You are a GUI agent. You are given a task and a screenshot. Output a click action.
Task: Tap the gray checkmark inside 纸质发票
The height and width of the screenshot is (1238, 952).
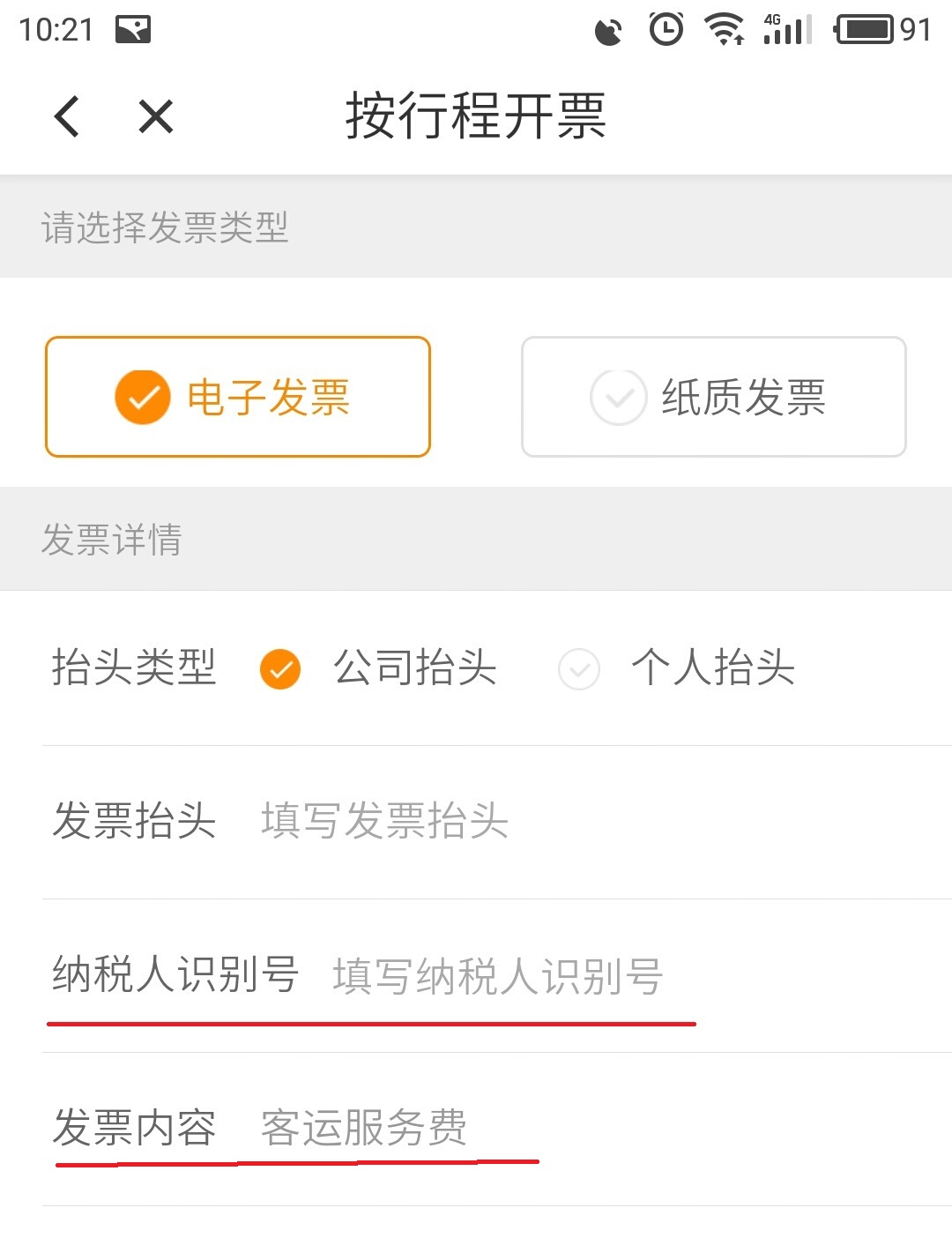click(617, 397)
